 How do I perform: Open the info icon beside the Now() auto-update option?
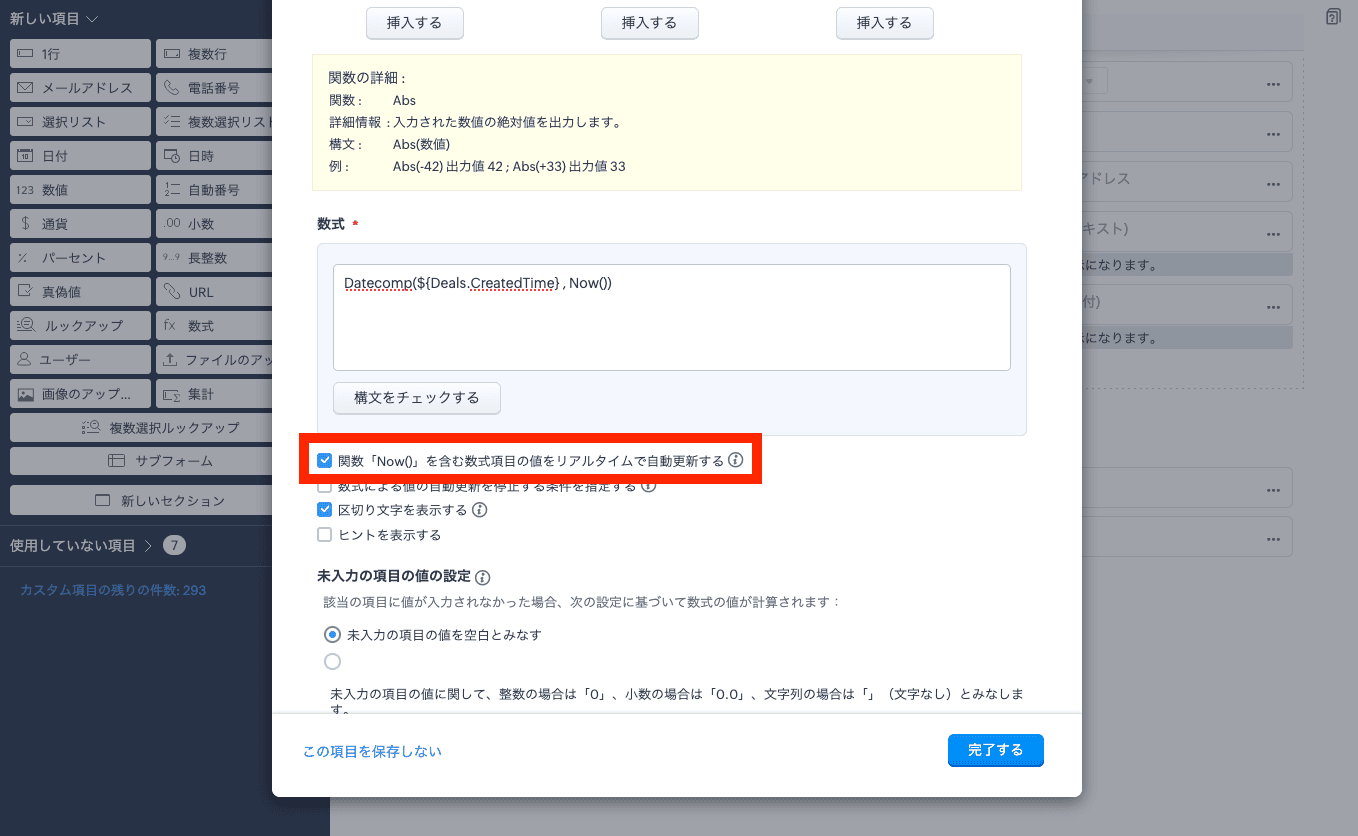click(735, 461)
